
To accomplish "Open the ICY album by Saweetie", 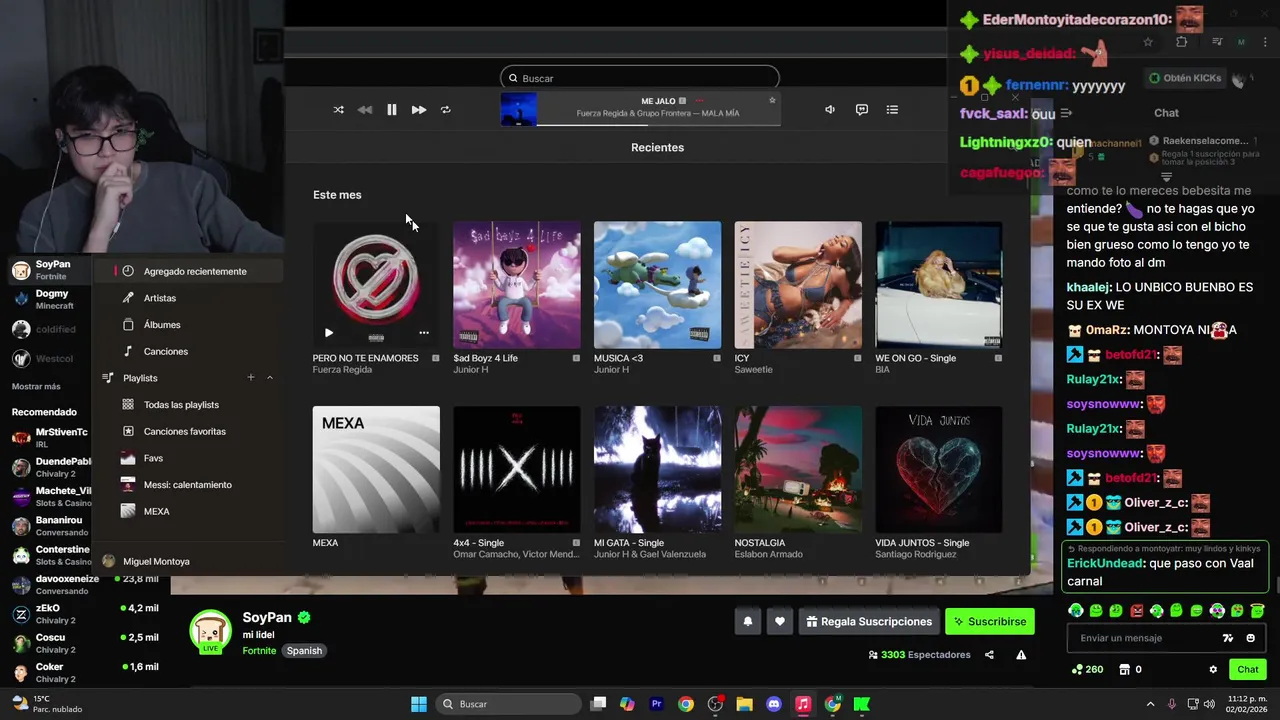I will point(798,285).
